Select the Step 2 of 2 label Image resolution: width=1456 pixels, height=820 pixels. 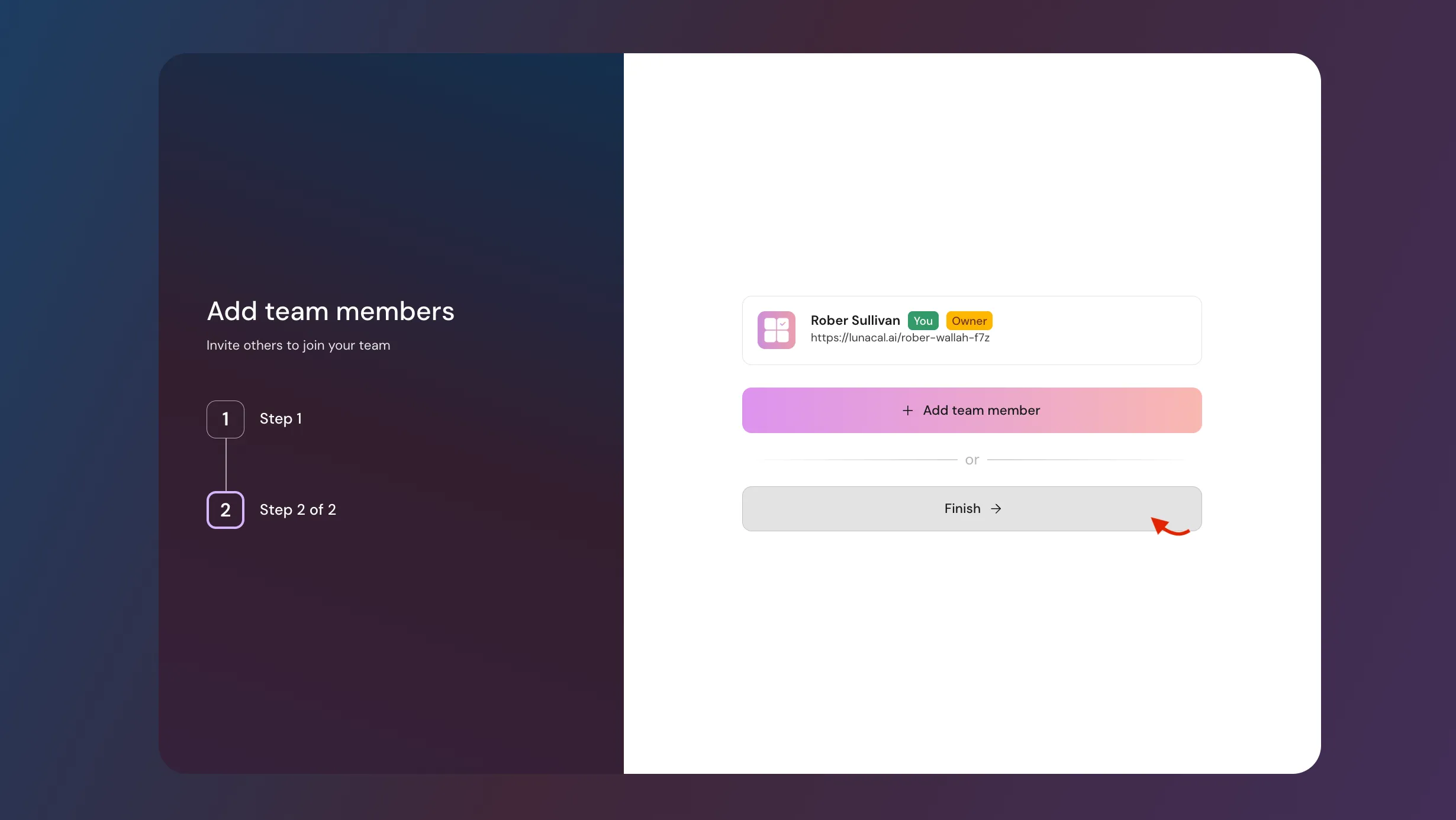(298, 510)
